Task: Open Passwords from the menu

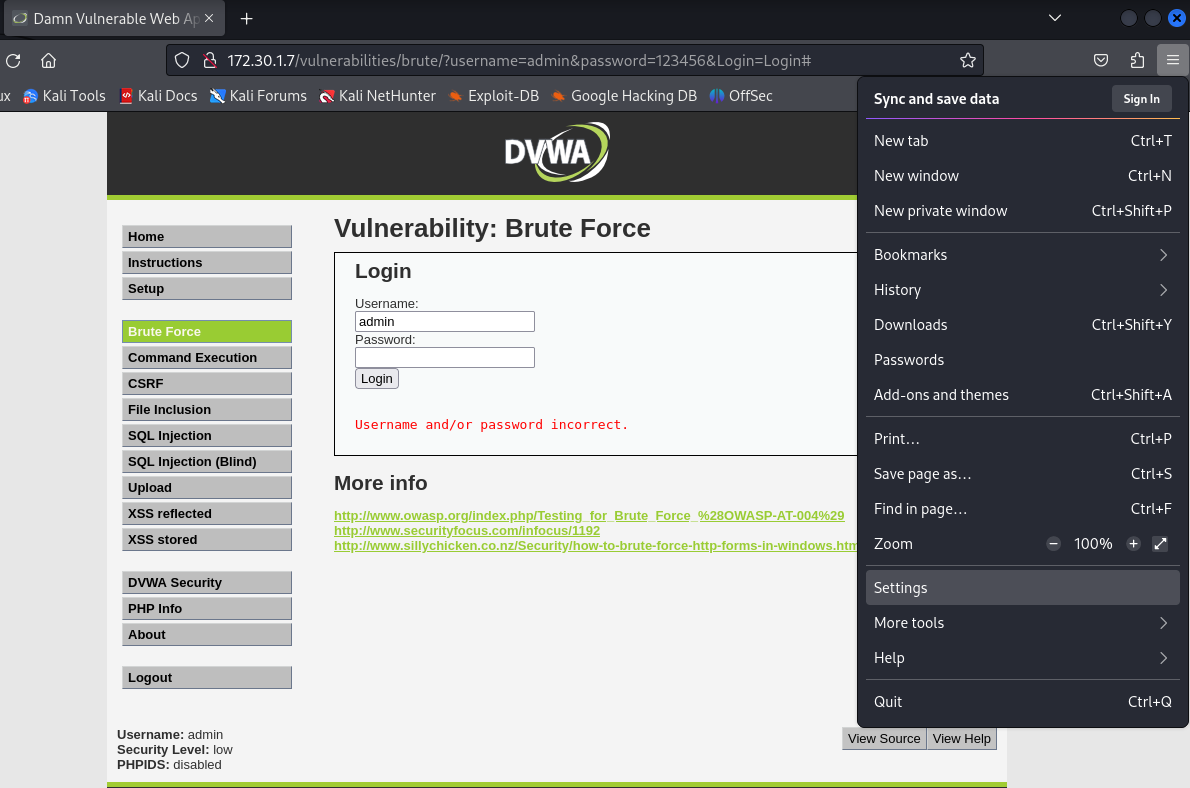Action: (x=1022, y=359)
